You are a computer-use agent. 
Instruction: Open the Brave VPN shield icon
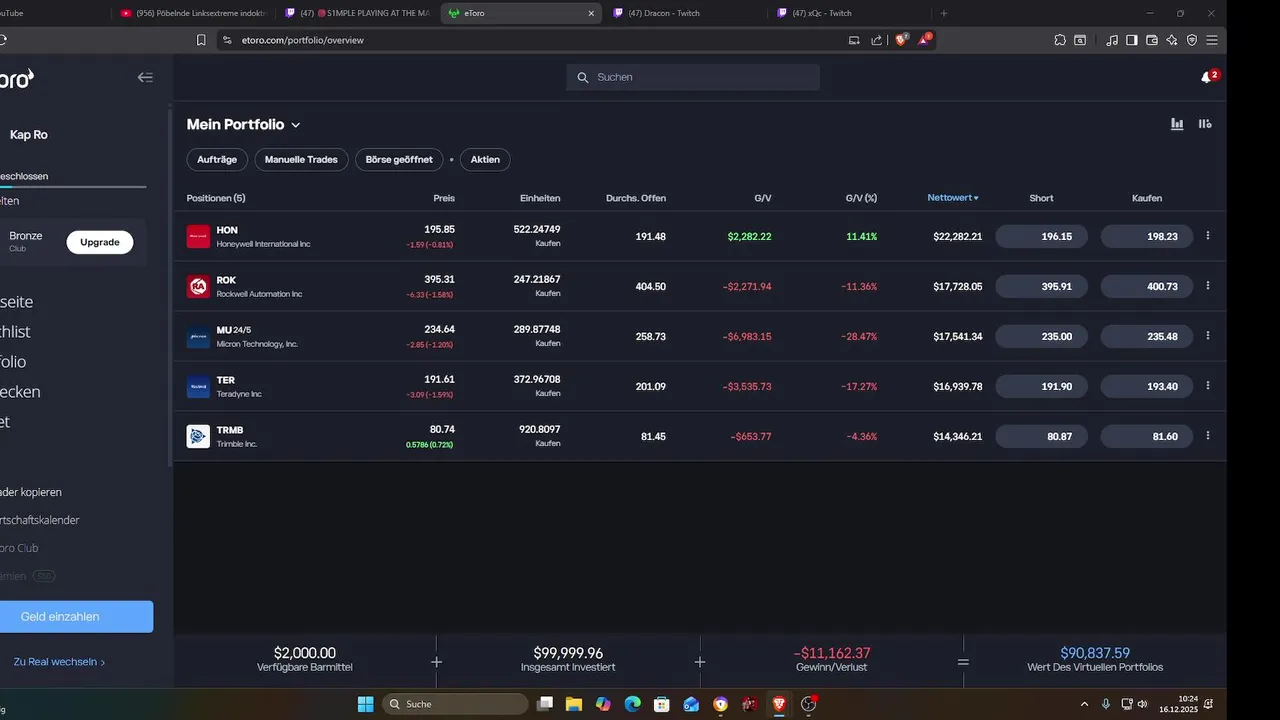pyautogui.click(x=1192, y=40)
